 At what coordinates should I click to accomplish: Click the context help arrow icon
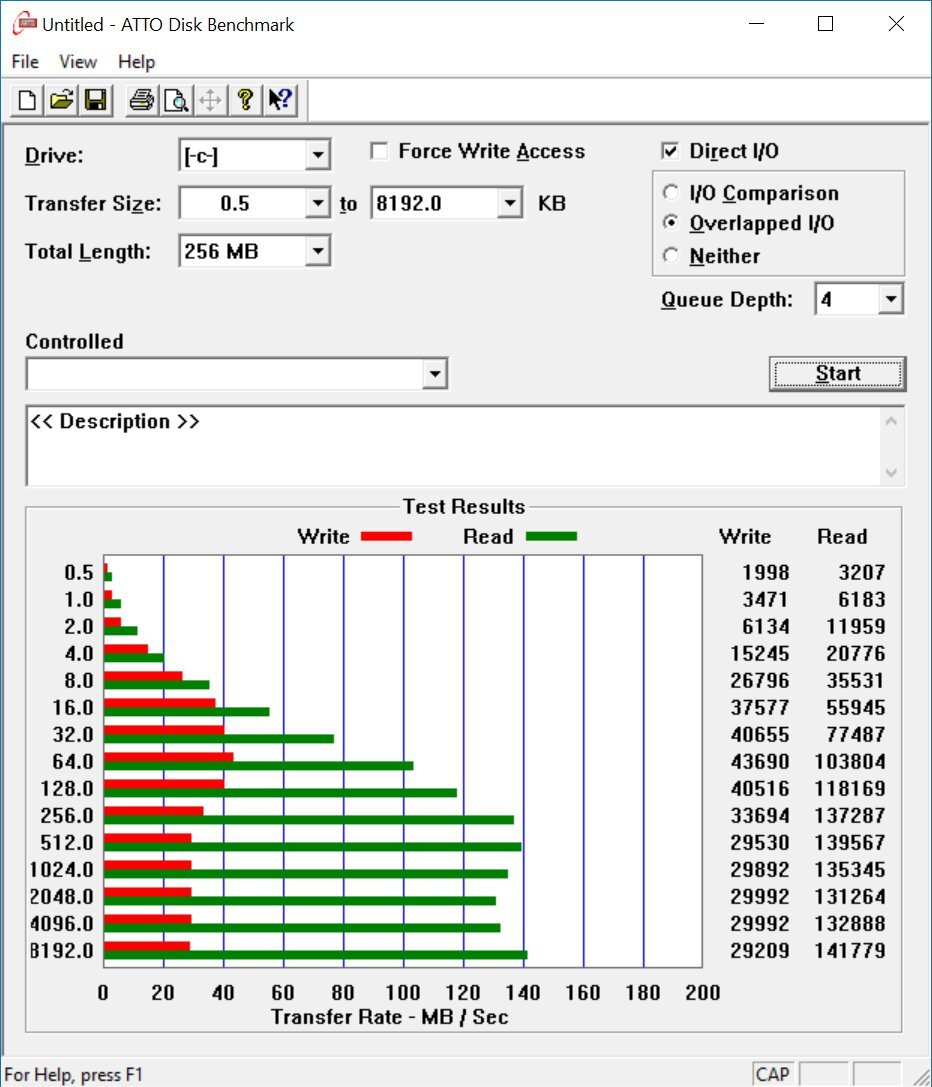[x=279, y=100]
